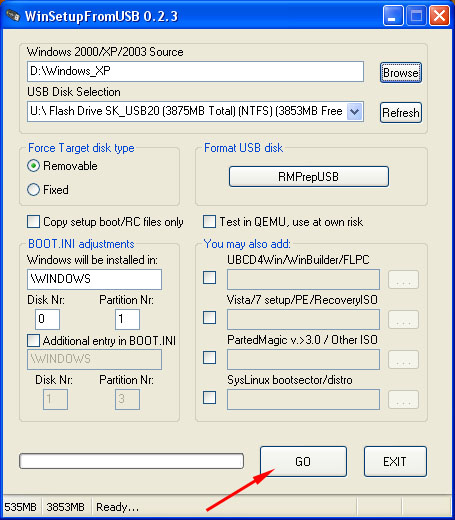The image size is (455, 520).
Task: Close the WinSetupFromUSB window
Action: 439,16
